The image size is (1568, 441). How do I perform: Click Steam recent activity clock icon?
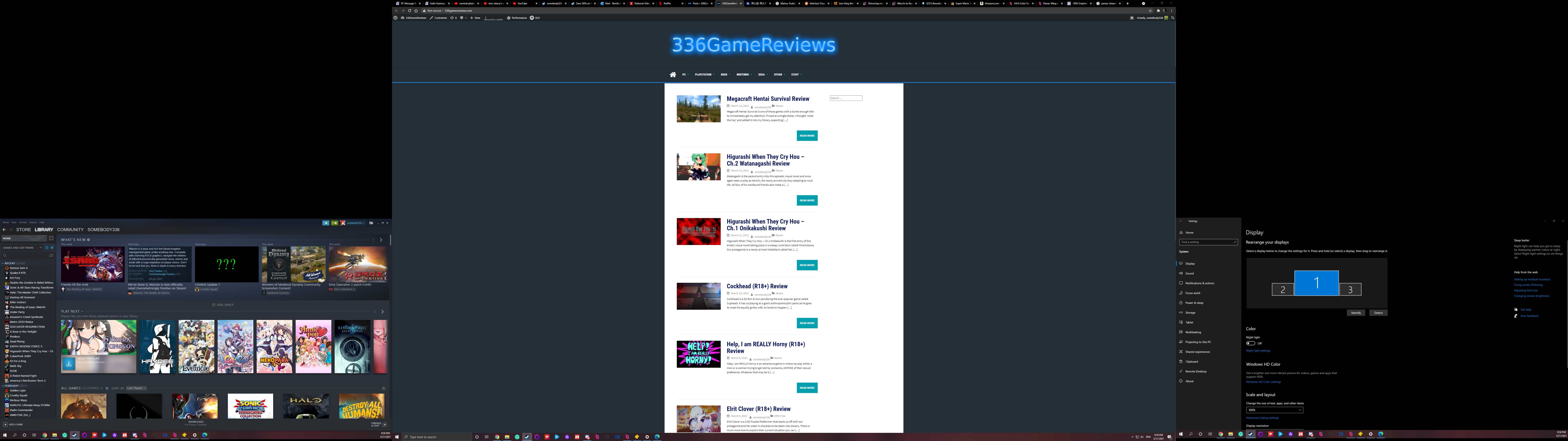coord(47,248)
